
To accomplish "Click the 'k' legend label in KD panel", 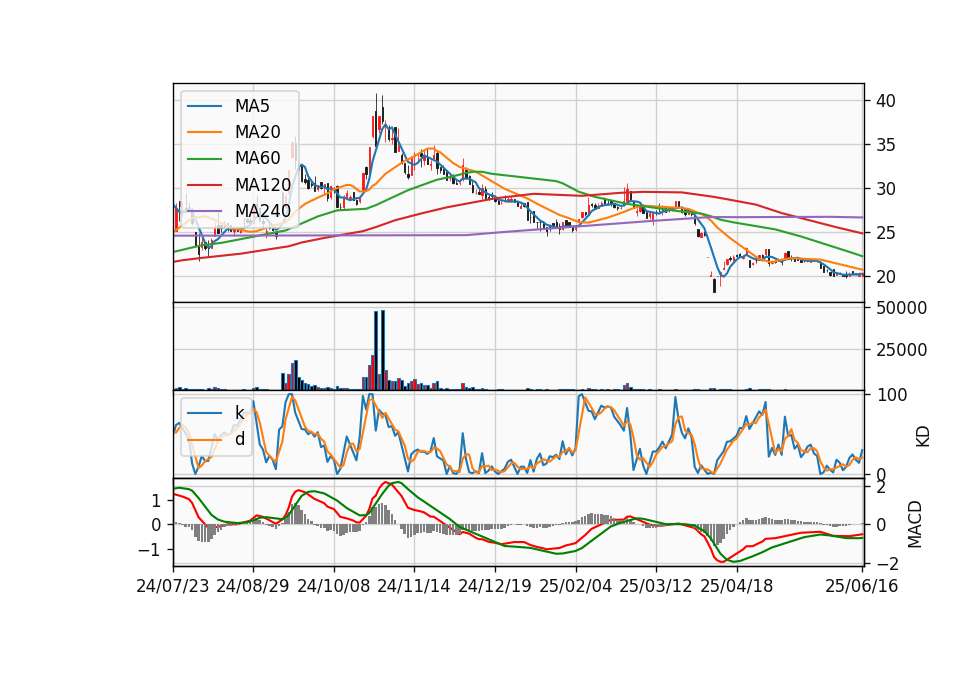I will click(239, 413).
